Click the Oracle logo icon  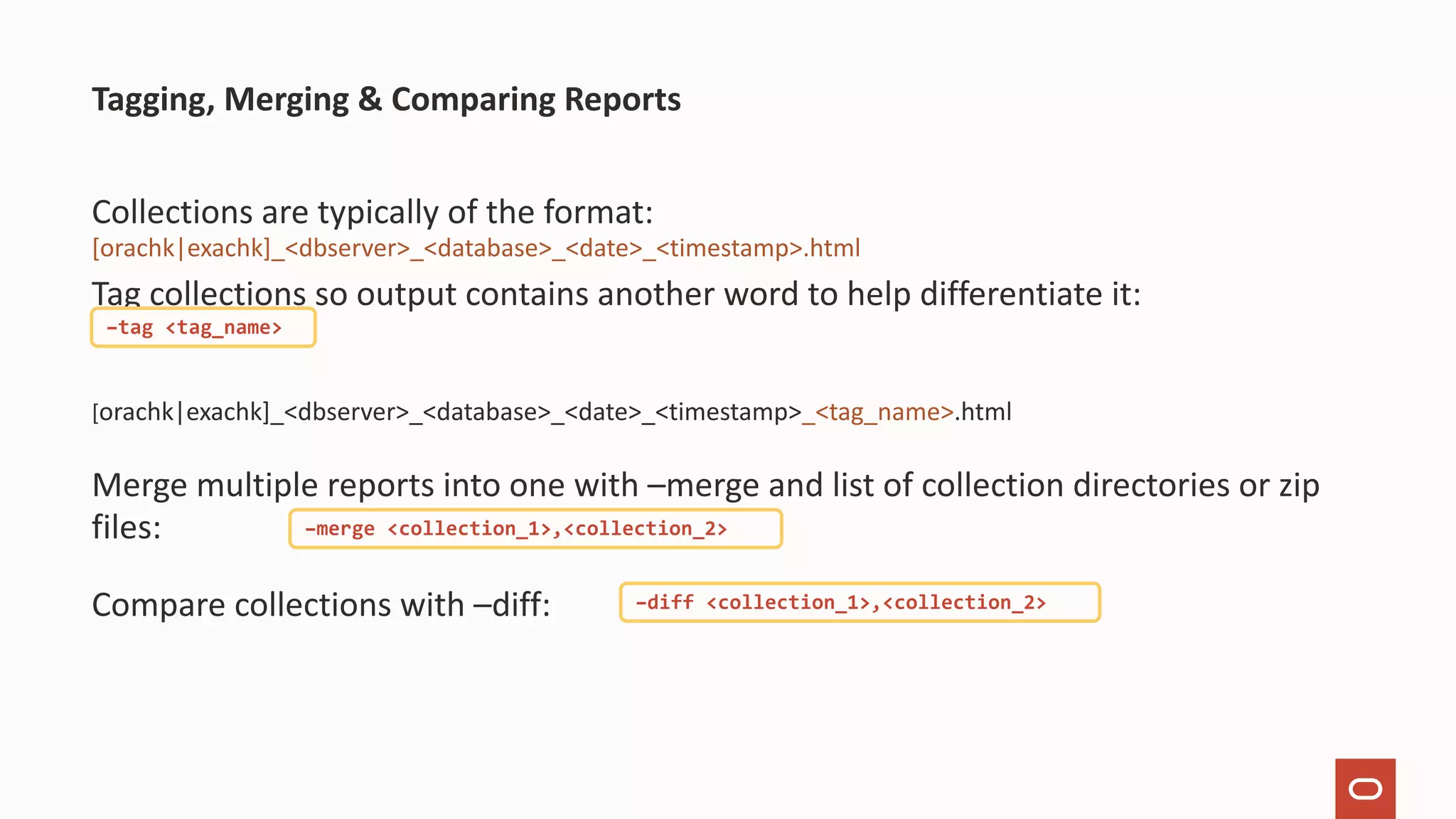click(x=1364, y=788)
